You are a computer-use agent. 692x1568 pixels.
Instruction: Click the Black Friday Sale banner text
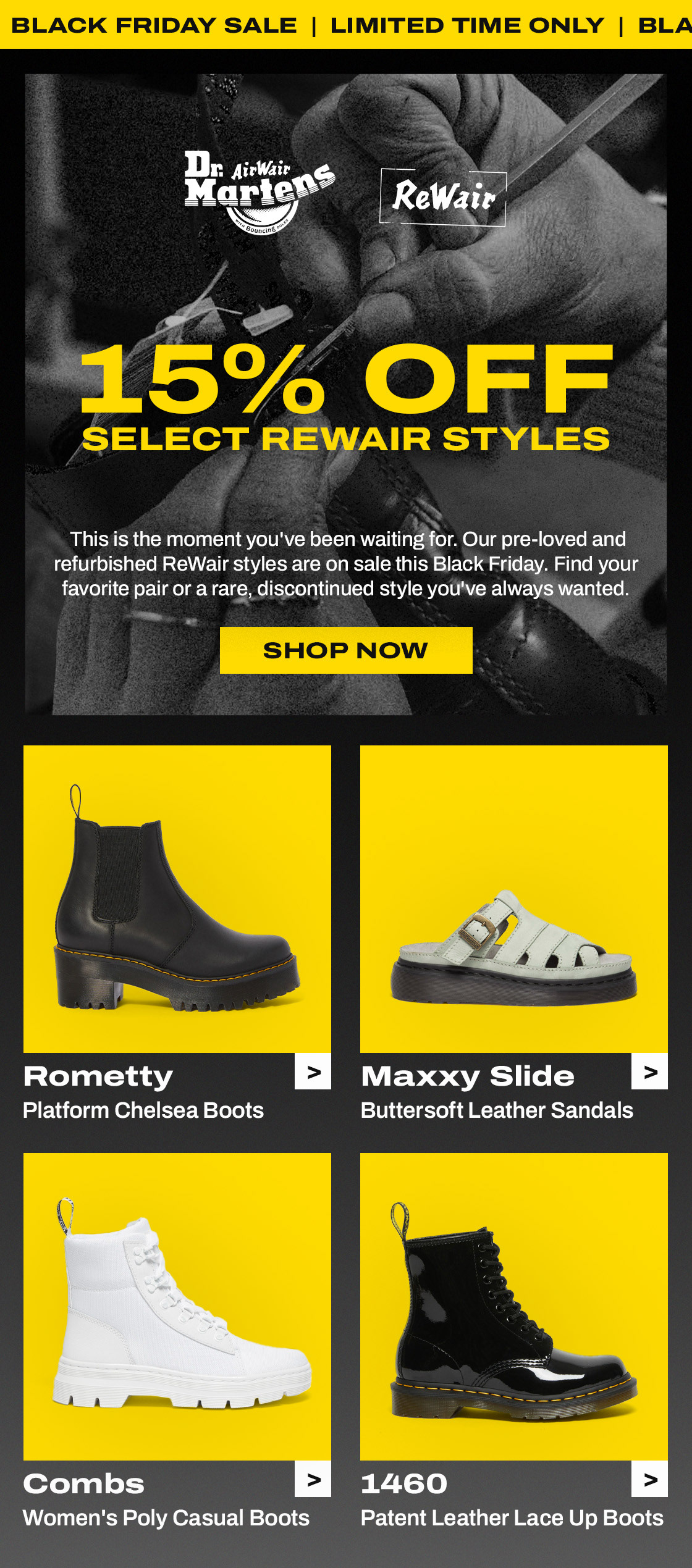154,25
